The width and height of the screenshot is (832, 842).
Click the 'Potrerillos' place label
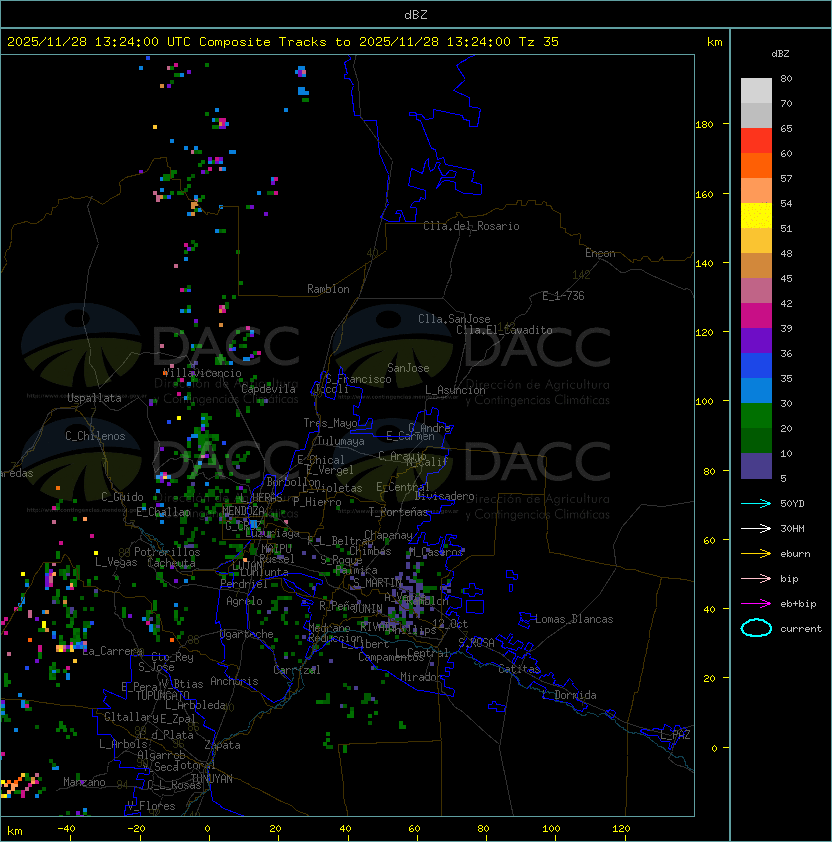167,552
